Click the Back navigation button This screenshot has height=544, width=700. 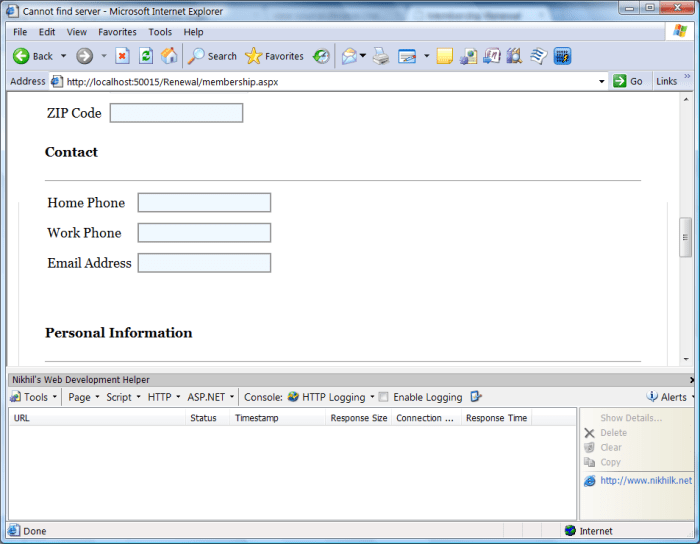point(33,56)
